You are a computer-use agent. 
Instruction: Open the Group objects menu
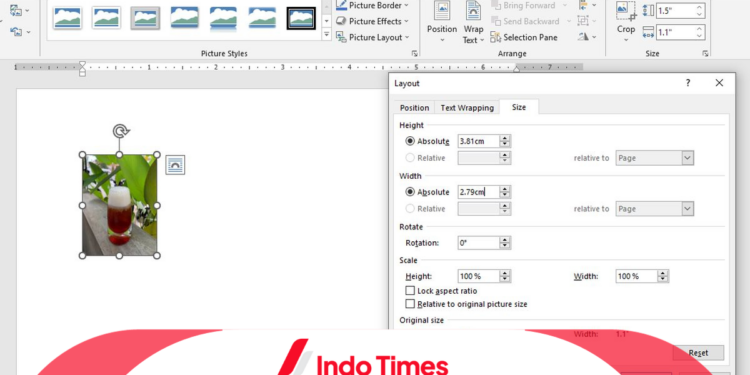click(587, 21)
